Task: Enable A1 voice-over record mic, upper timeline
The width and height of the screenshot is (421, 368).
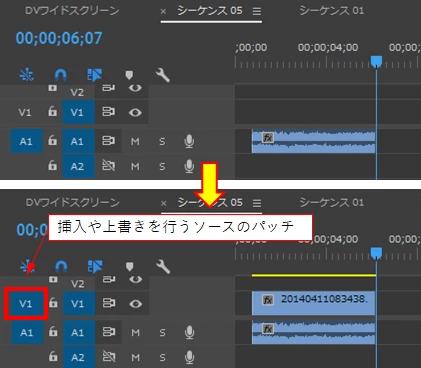Action: [189, 141]
